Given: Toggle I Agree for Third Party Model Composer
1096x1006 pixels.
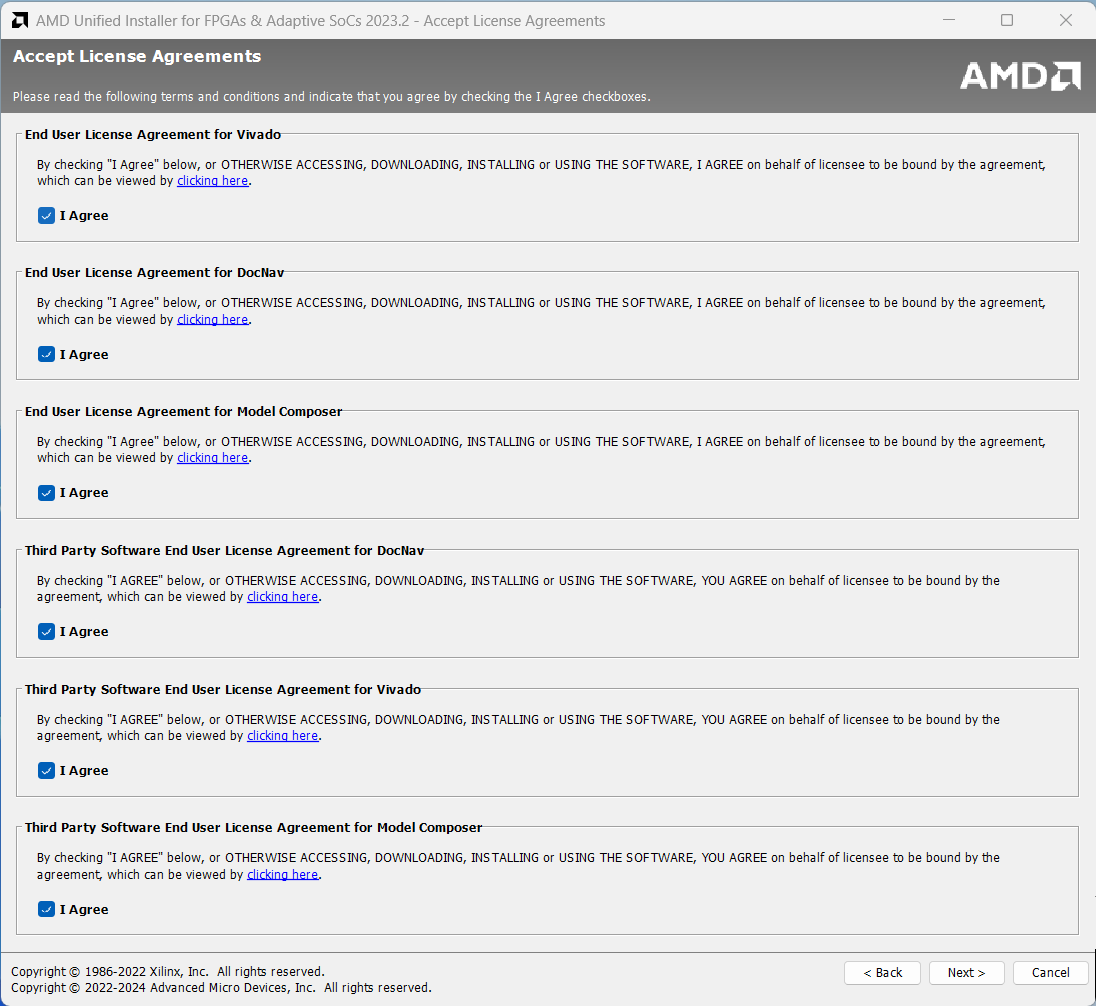Looking at the screenshot, I should [x=46, y=909].
